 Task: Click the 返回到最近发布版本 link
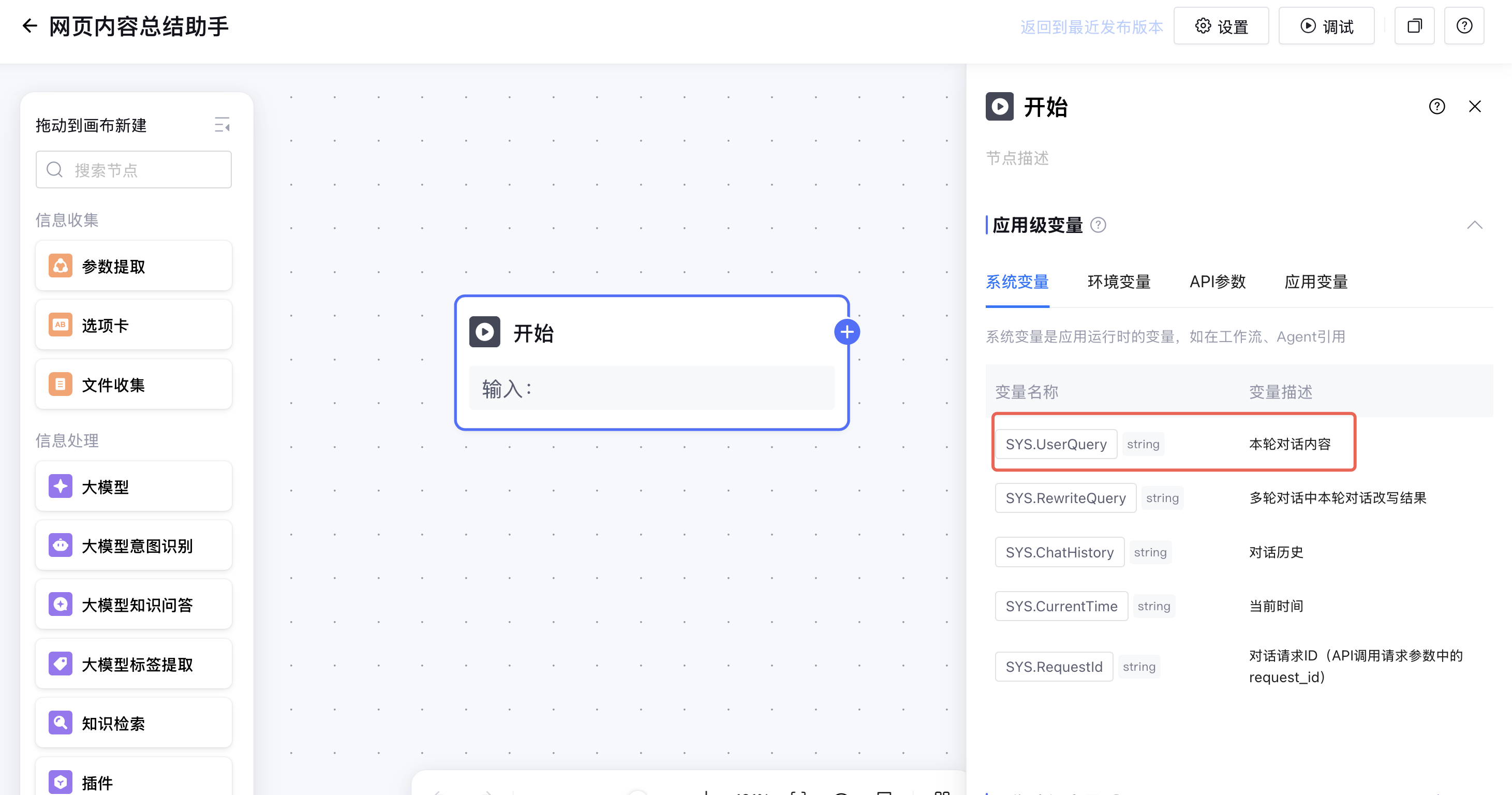point(1091,27)
